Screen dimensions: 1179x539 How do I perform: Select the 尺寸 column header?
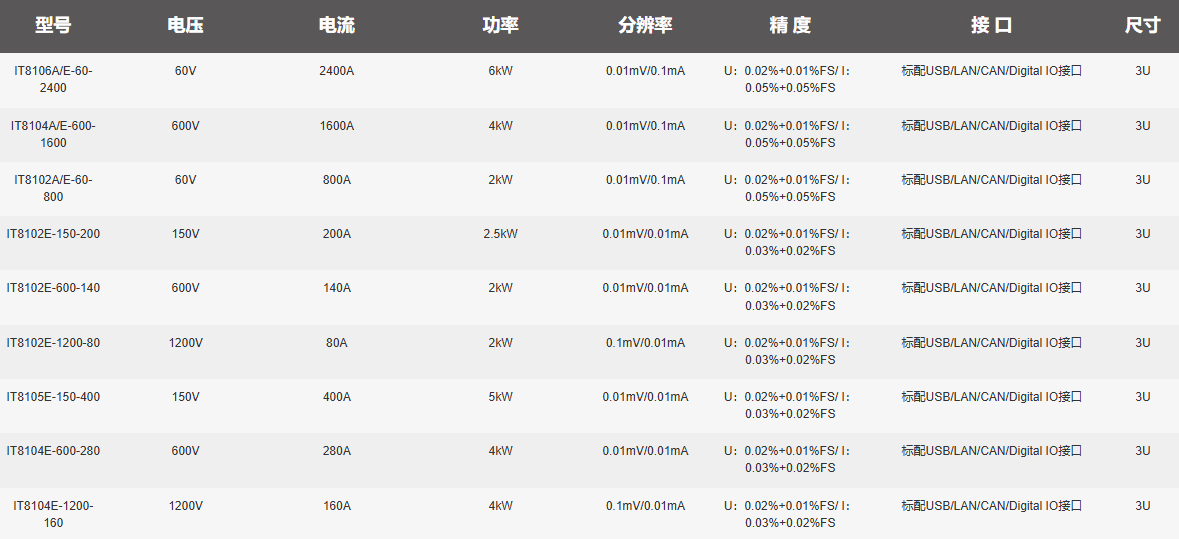(x=1142, y=26)
